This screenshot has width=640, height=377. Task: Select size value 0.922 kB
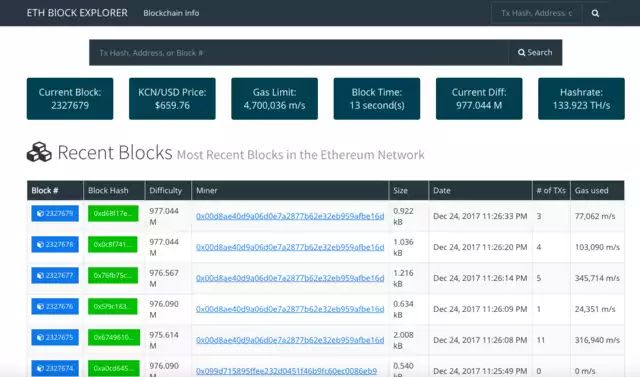click(403, 216)
